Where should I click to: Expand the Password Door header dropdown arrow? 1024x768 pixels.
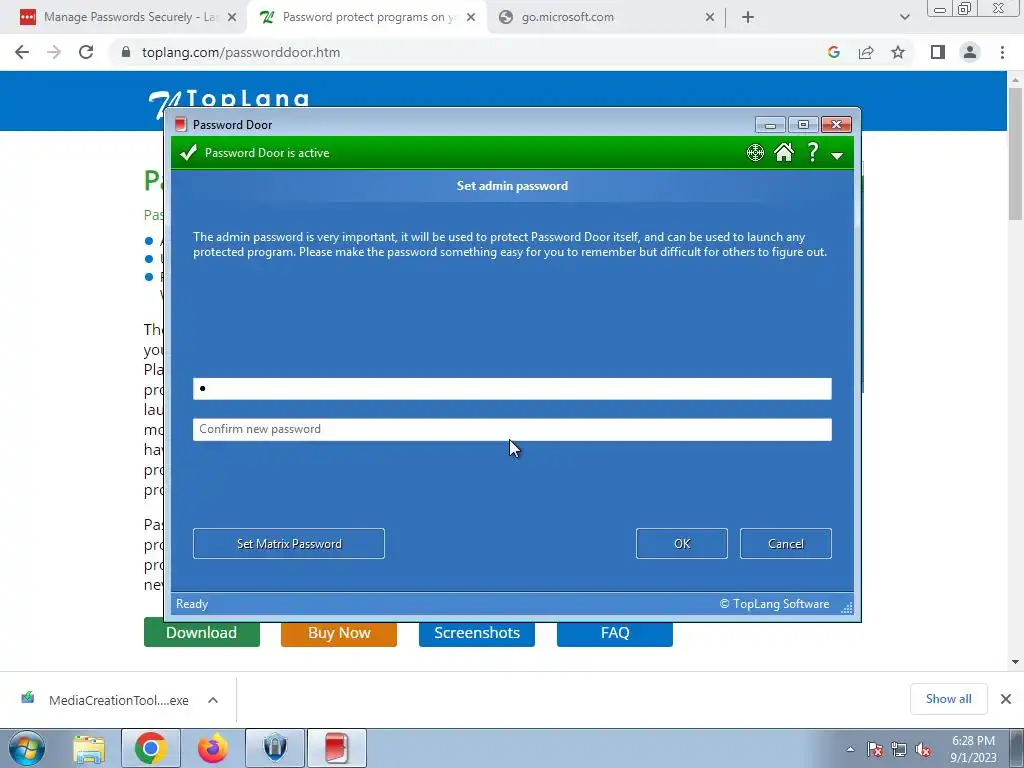837,155
